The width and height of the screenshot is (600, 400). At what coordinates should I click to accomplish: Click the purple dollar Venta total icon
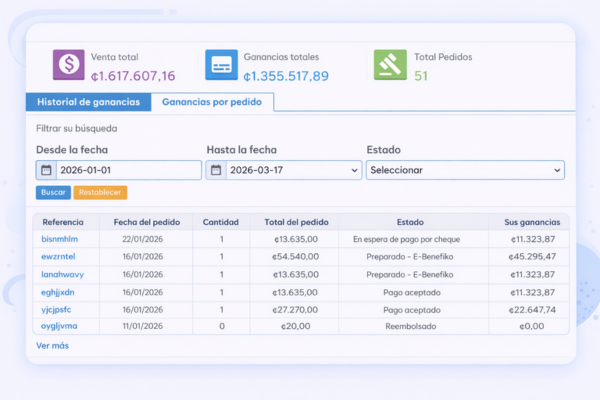point(68,64)
